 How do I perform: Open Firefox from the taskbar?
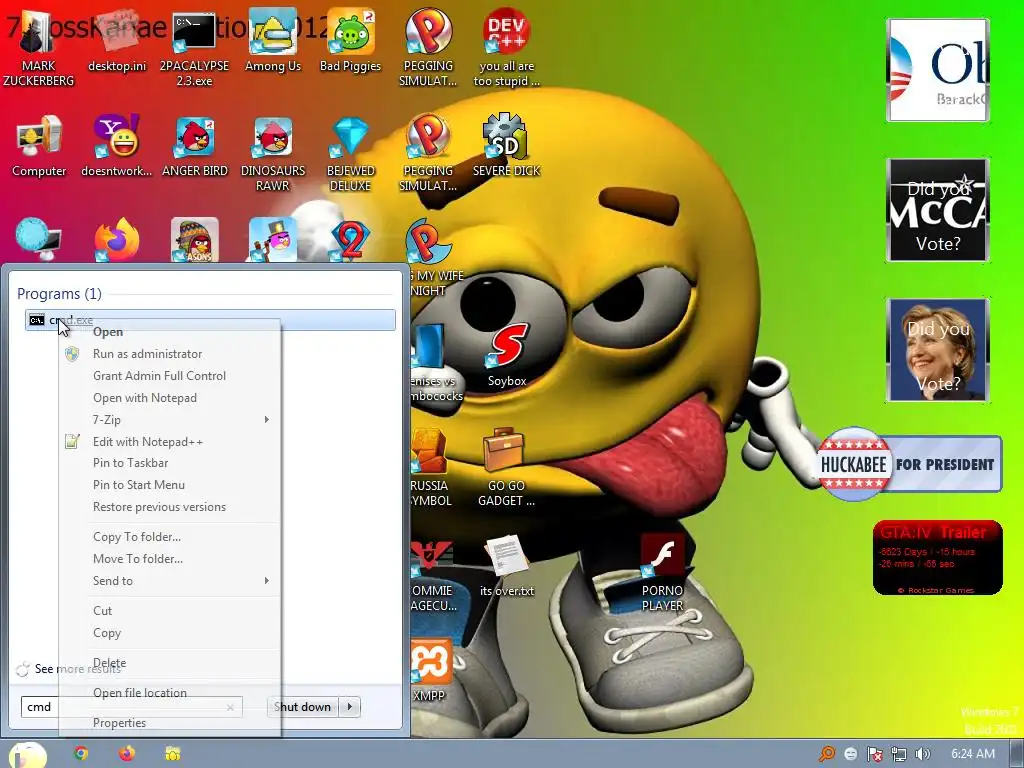point(127,754)
